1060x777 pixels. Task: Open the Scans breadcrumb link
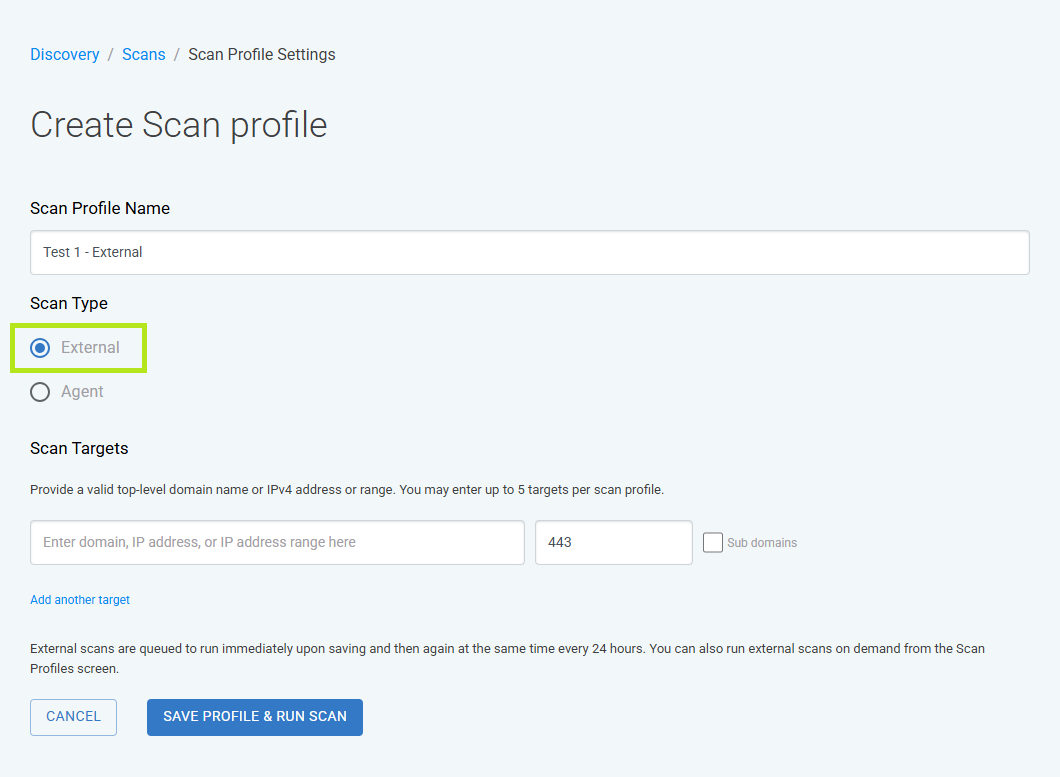(x=143, y=55)
